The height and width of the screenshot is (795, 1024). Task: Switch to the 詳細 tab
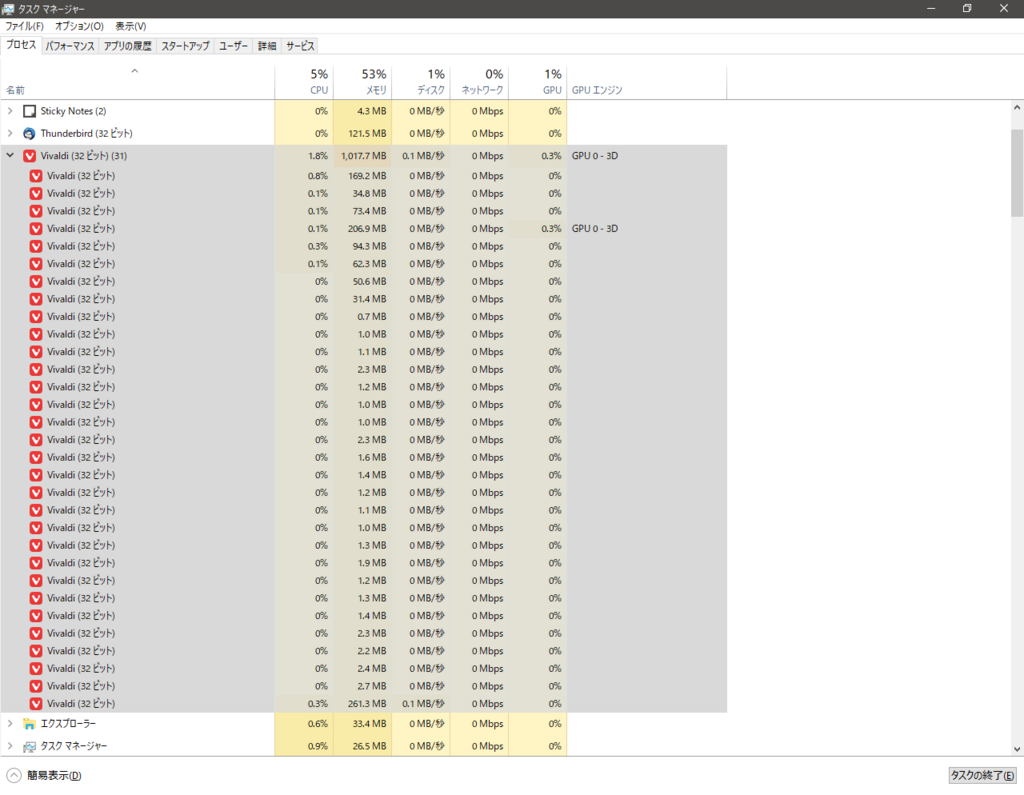coord(267,46)
